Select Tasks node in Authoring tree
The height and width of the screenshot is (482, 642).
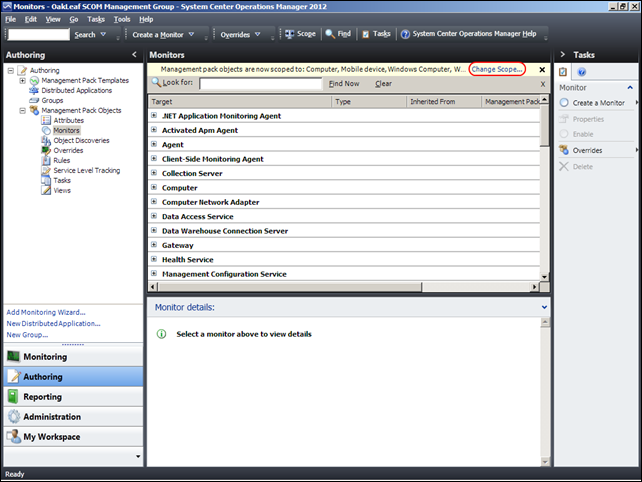tap(62, 181)
